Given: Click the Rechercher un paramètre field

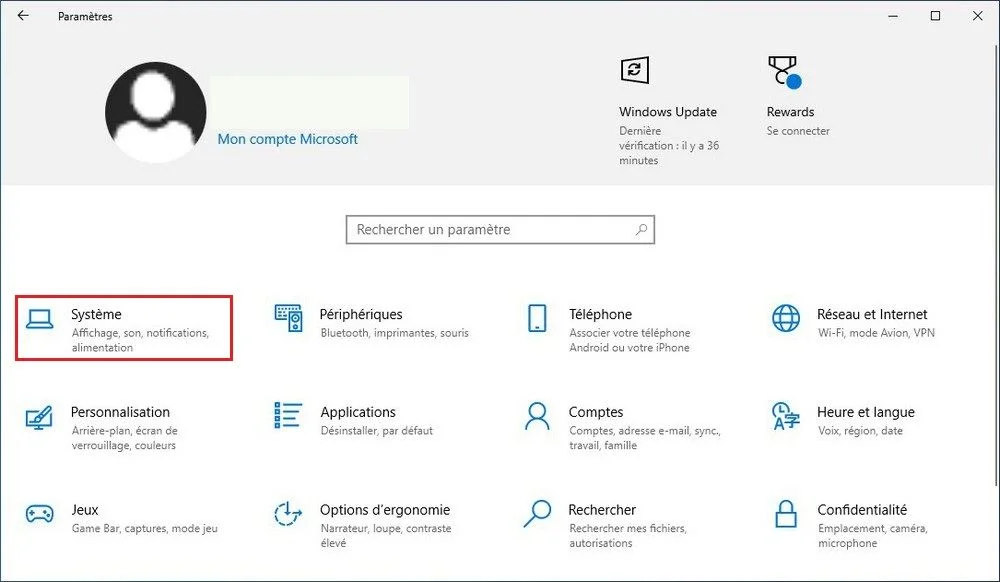Looking at the screenshot, I should (480, 229).
